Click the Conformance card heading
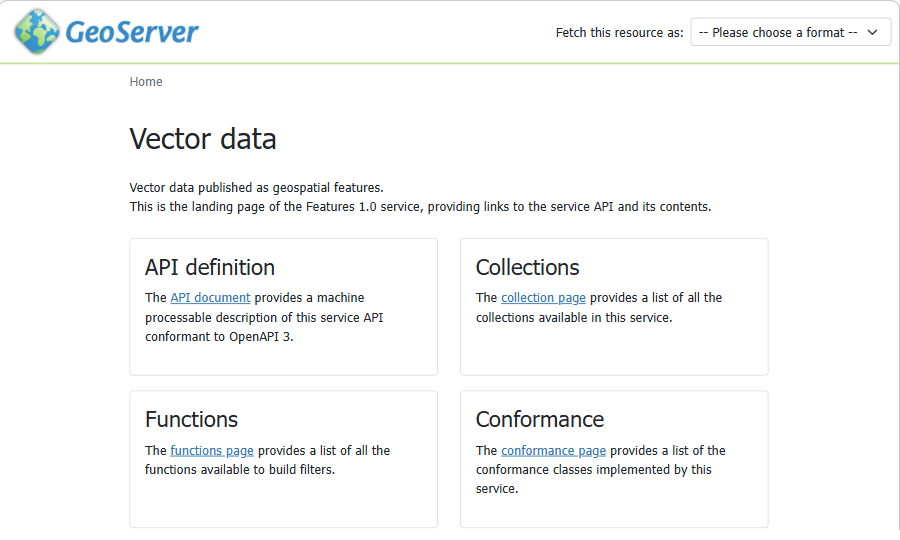The height and width of the screenshot is (540, 900). [x=540, y=419]
